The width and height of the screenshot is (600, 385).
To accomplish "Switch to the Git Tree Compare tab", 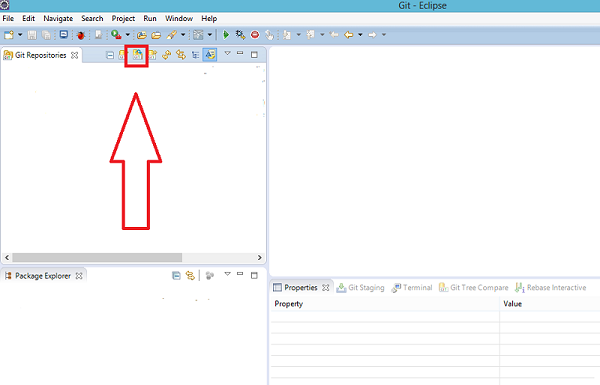I will click(x=474, y=288).
